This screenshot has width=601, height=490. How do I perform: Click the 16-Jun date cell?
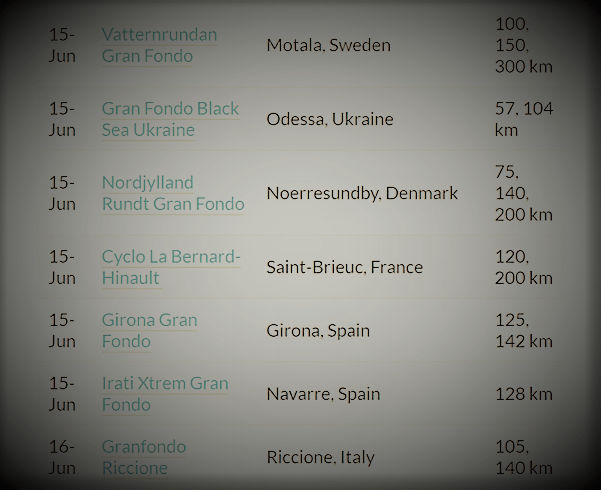point(62,457)
